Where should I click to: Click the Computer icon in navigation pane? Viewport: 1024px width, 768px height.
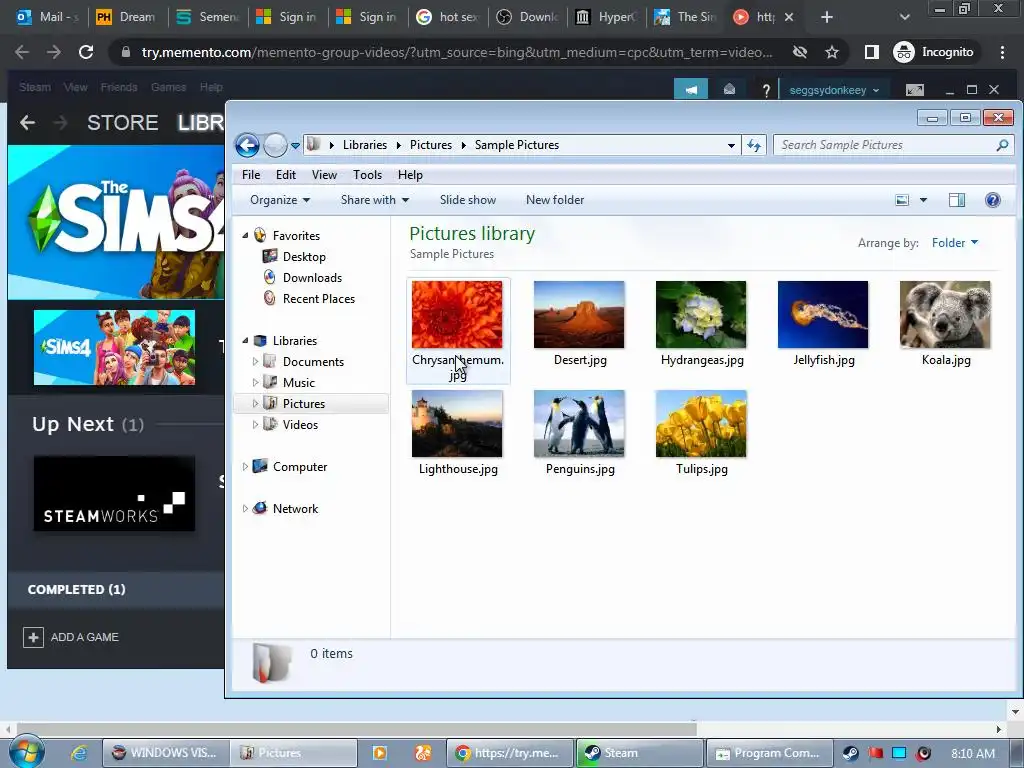(260, 466)
